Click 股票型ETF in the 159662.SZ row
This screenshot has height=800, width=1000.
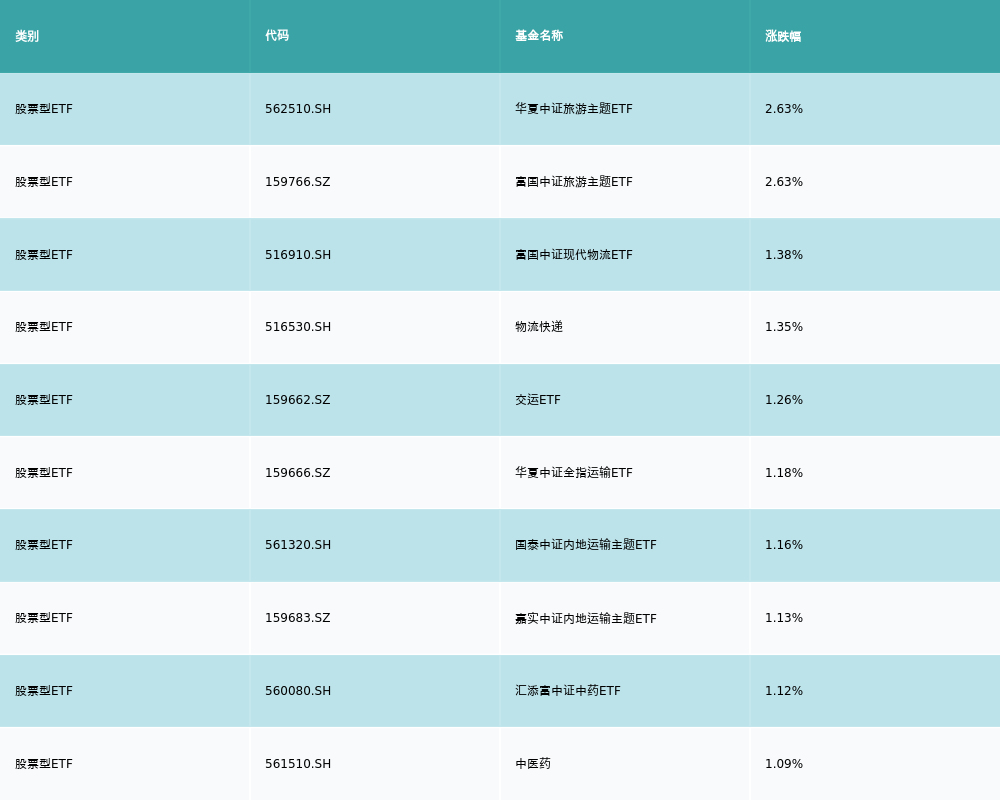[44, 400]
